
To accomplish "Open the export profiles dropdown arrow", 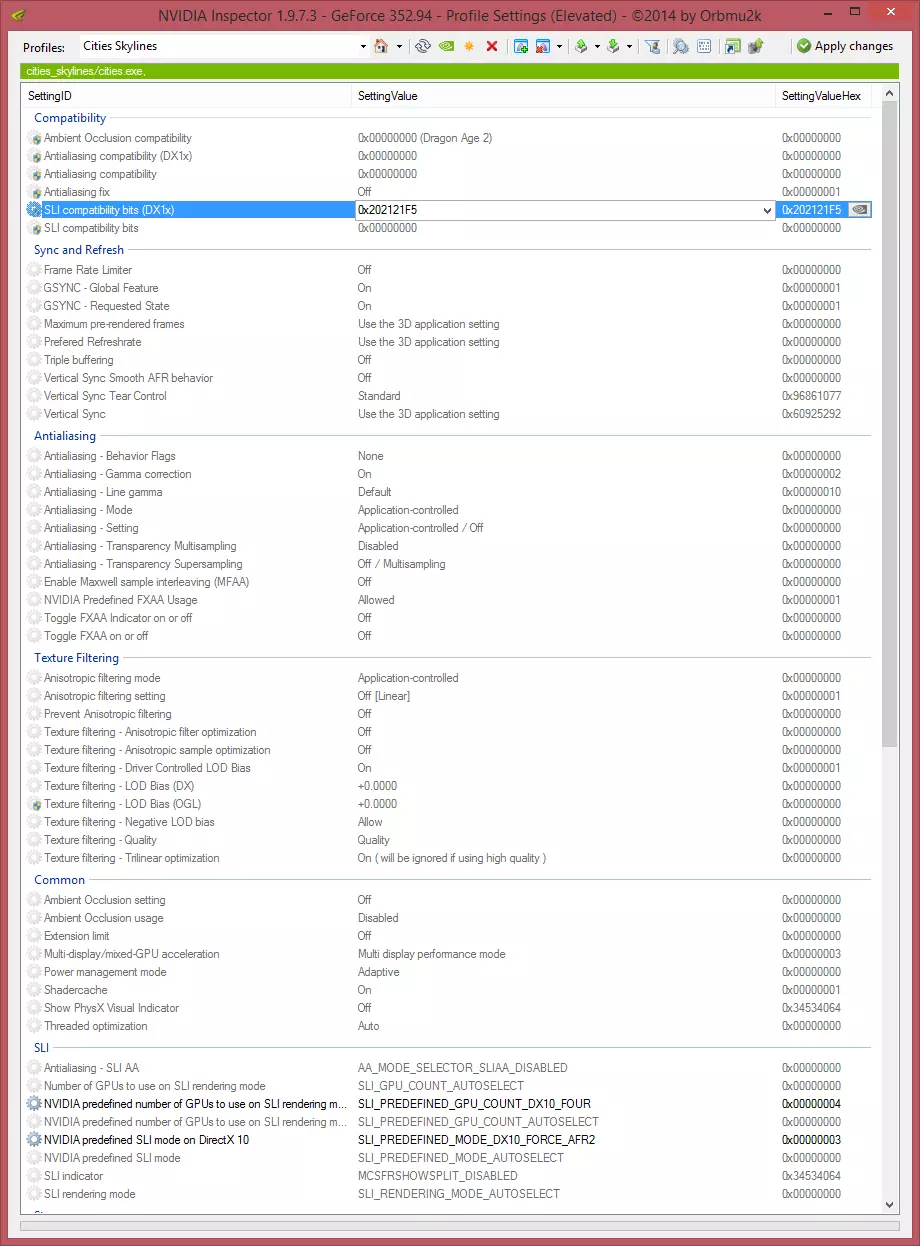I will pos(597,46).
